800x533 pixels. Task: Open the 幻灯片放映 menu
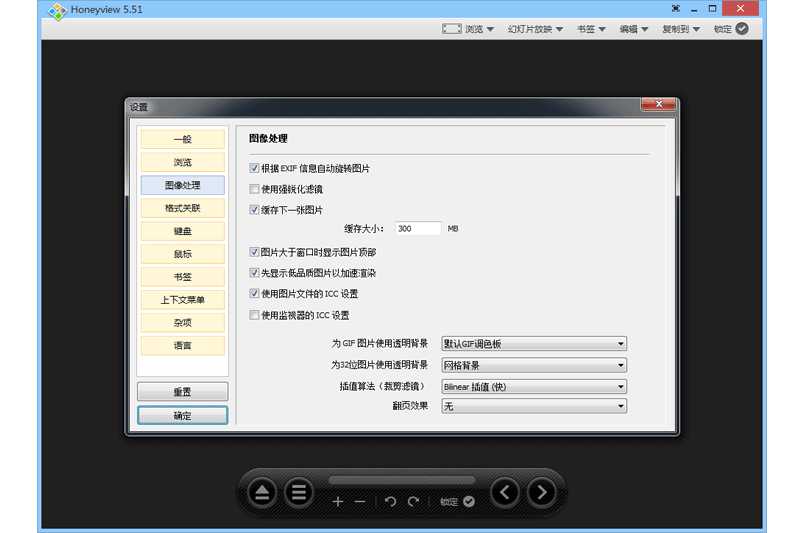pos(535,29)
